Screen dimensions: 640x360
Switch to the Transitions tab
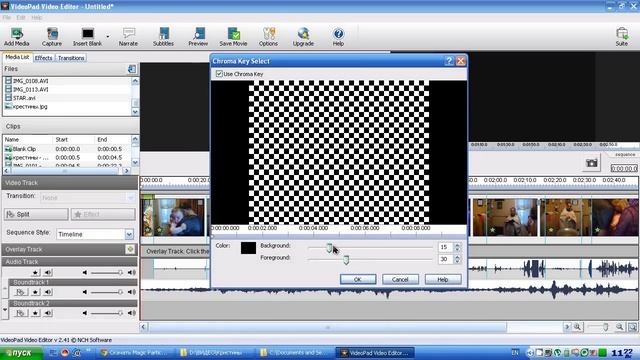click(71, 58)
